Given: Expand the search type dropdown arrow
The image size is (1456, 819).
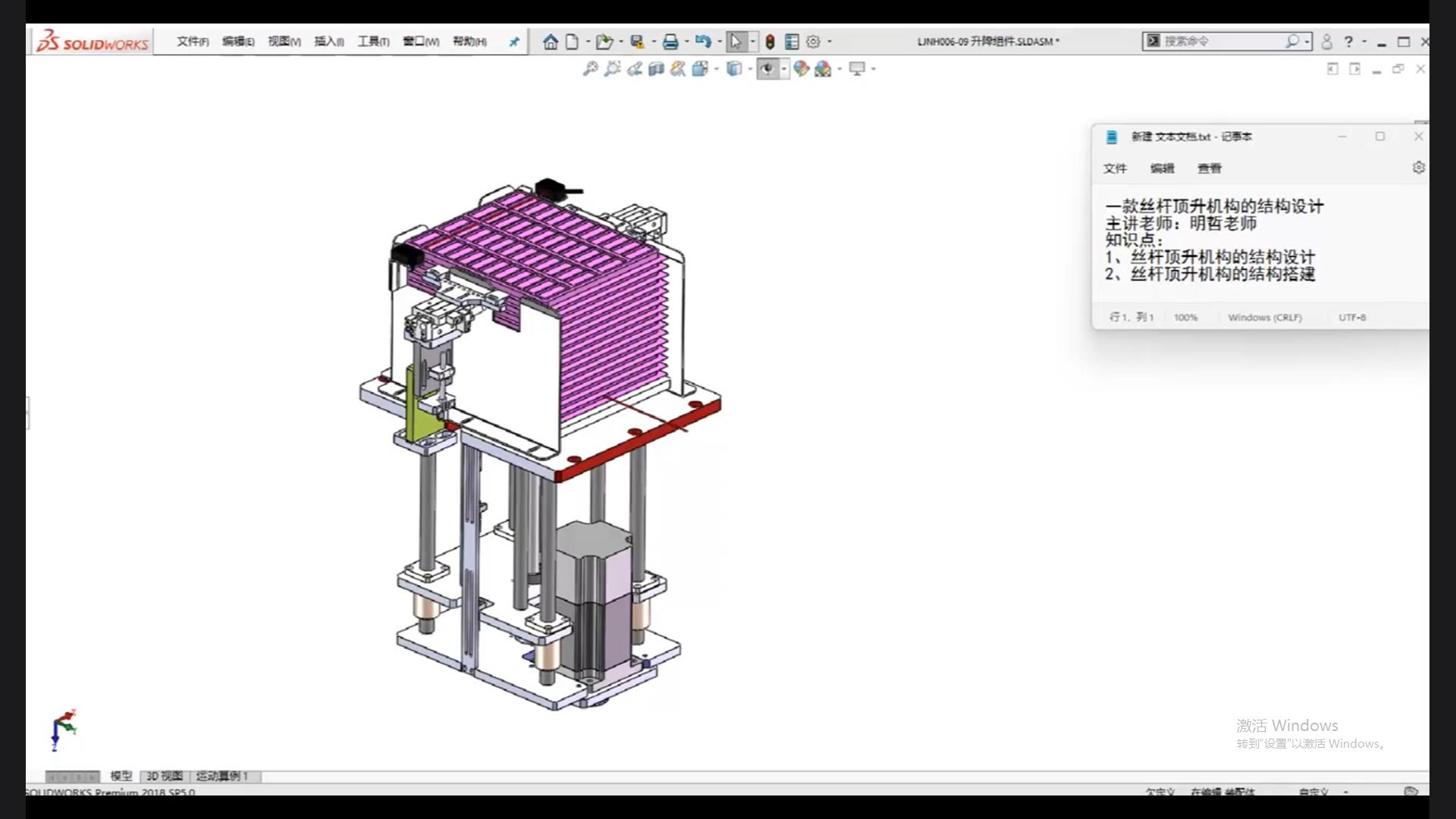Looking at the screenshot, I should click(x=1307, y=42).
